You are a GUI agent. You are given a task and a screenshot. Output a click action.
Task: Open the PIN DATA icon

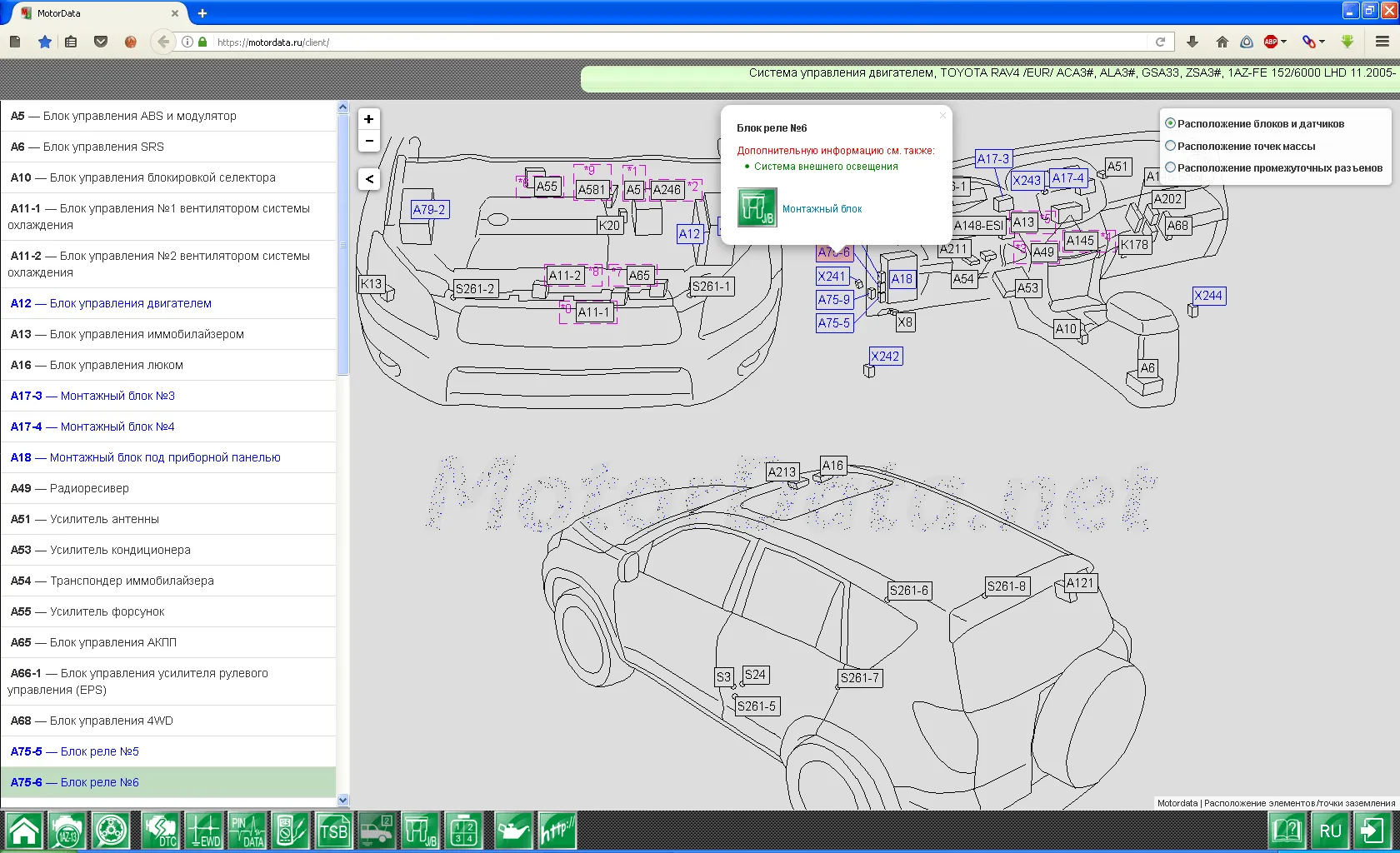pos(247,831)
